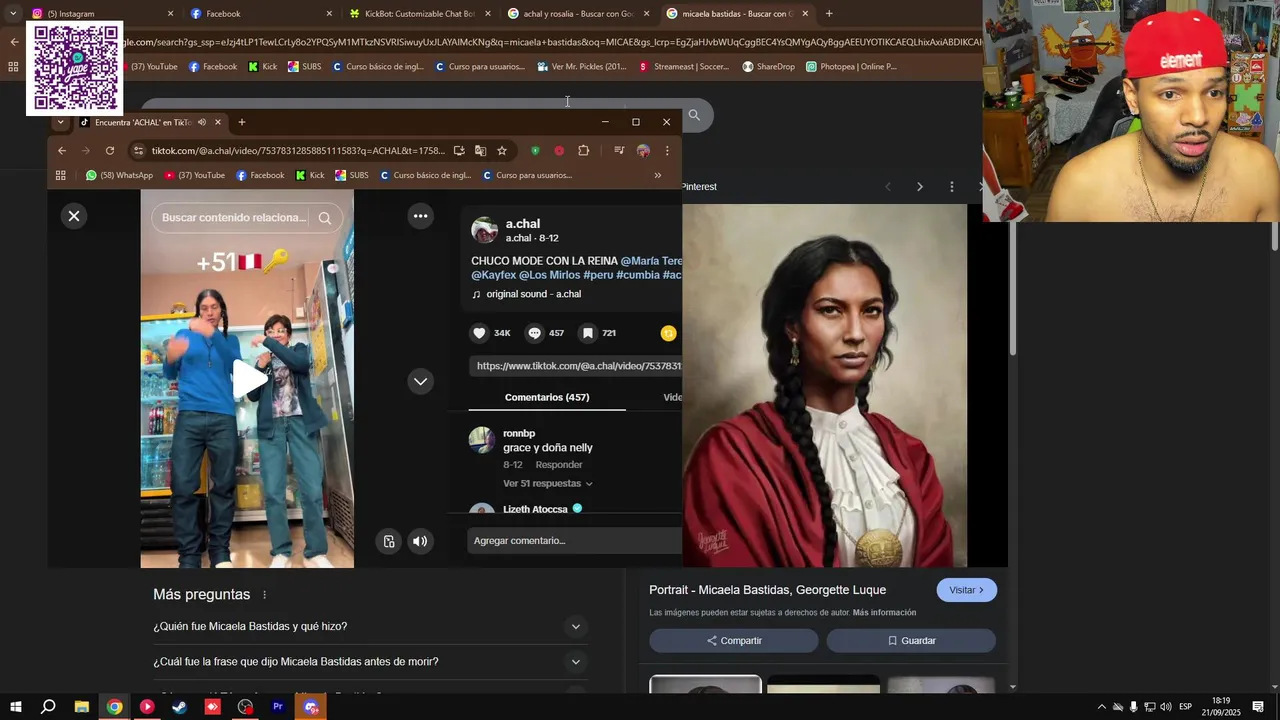Click the Google search magnifier button
This screenshot has height=720, width=1280.
click(x=694, y=115)
